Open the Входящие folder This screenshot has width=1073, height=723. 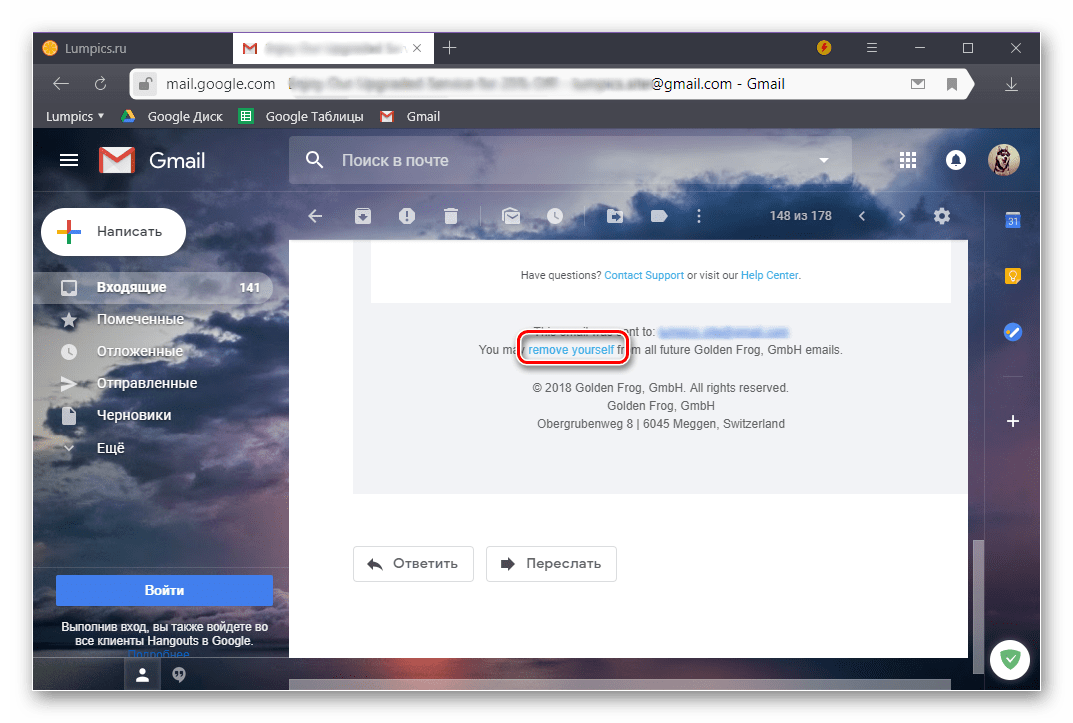click(132, 287)
